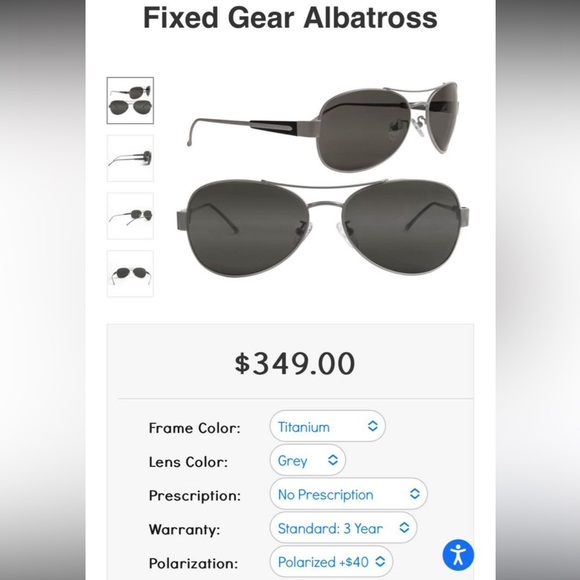Screen dimensions: 580x580
Task: Click the Lens Color dropdown arrows
Action: (x=333, y=460)
